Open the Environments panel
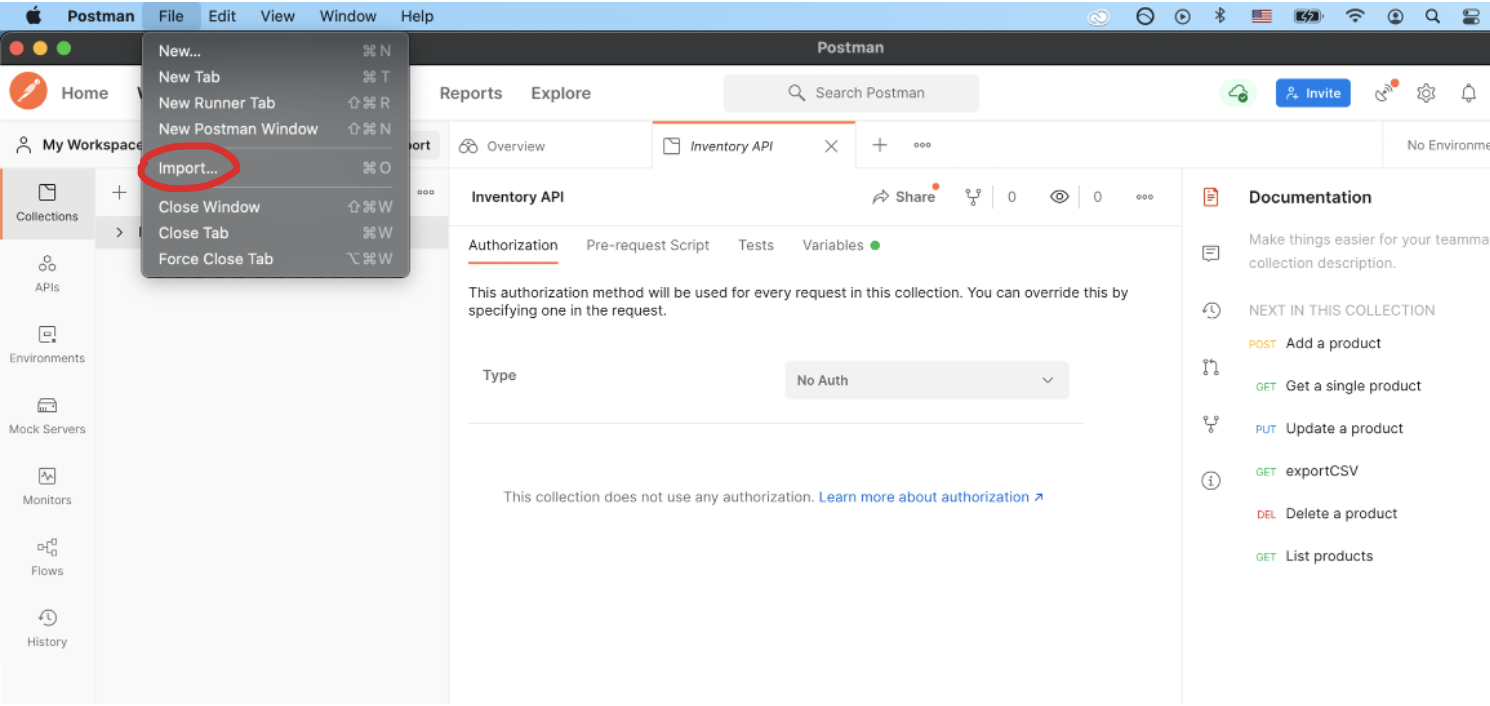Image resolution: width=1490 pixels, height=706 pixels. click(46, 343)
